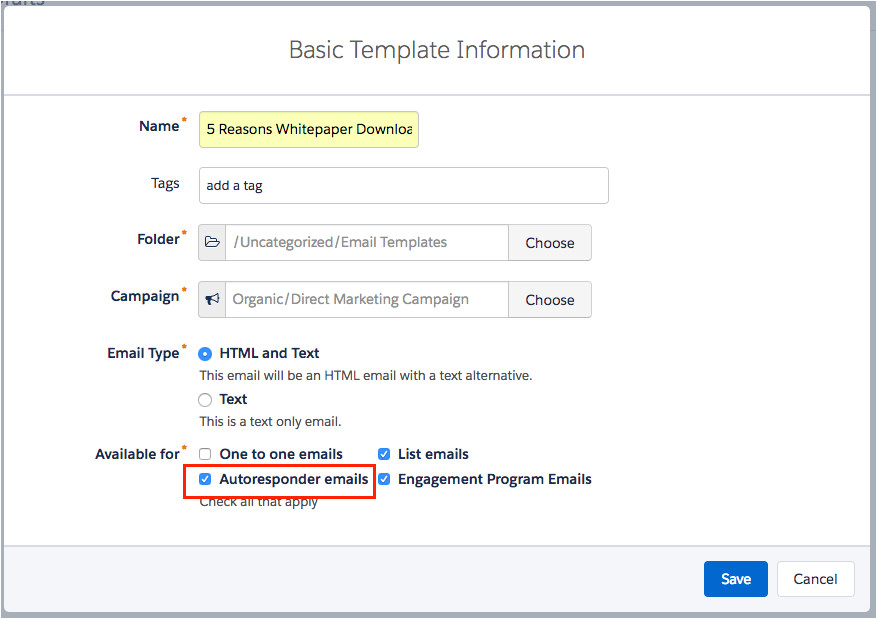Image resolution: width=877 pixels, height=619 pixels.
Task: Enable the One to one emails checkbox
Action: pyautogui.click(x=205, y=454)
